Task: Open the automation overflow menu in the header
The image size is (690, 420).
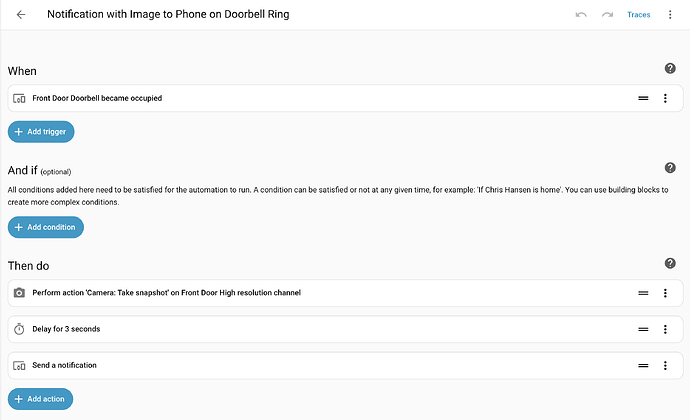Action: coord(670,15)
